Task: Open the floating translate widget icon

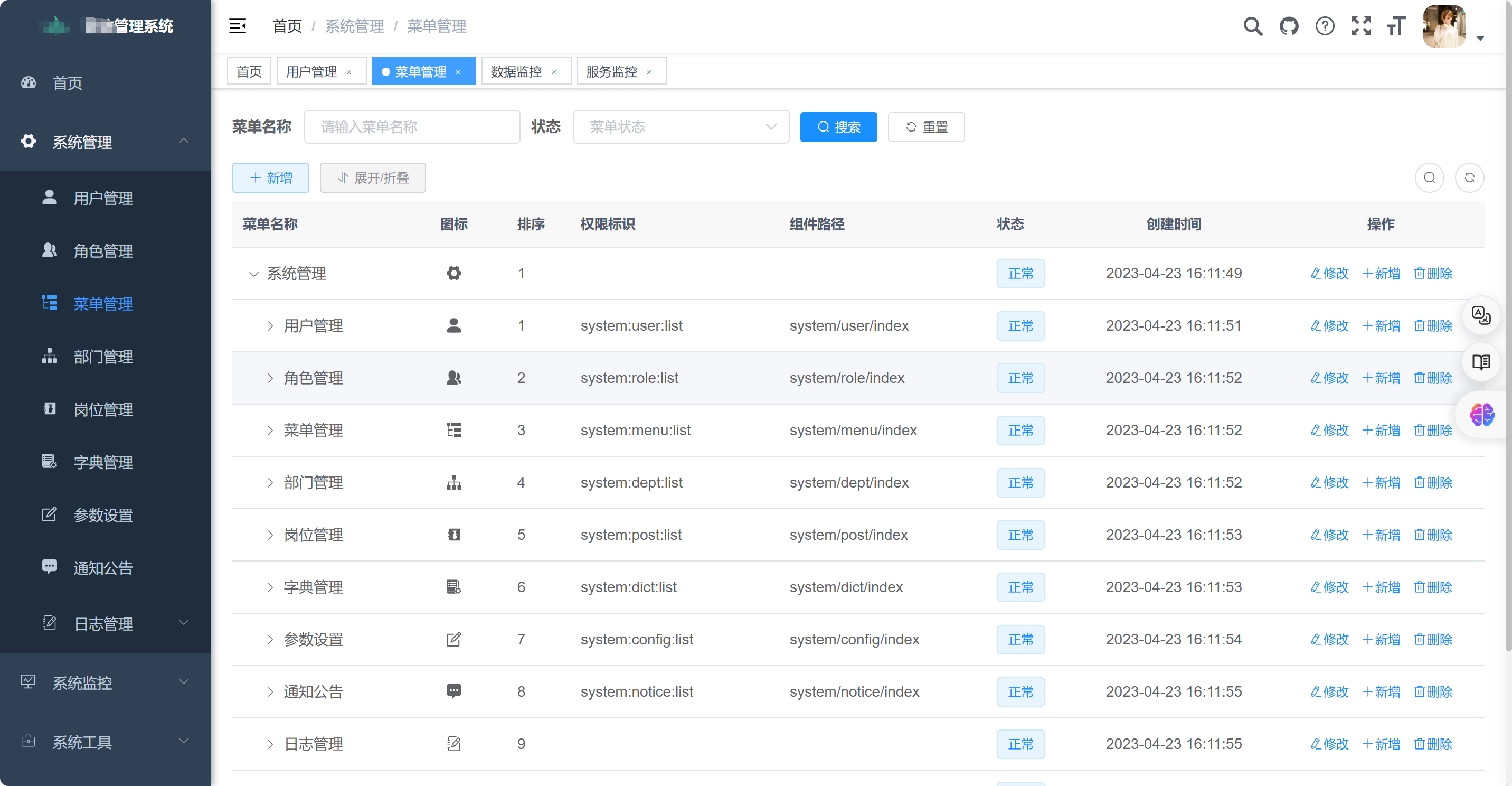Action: tap(1481, 315)
